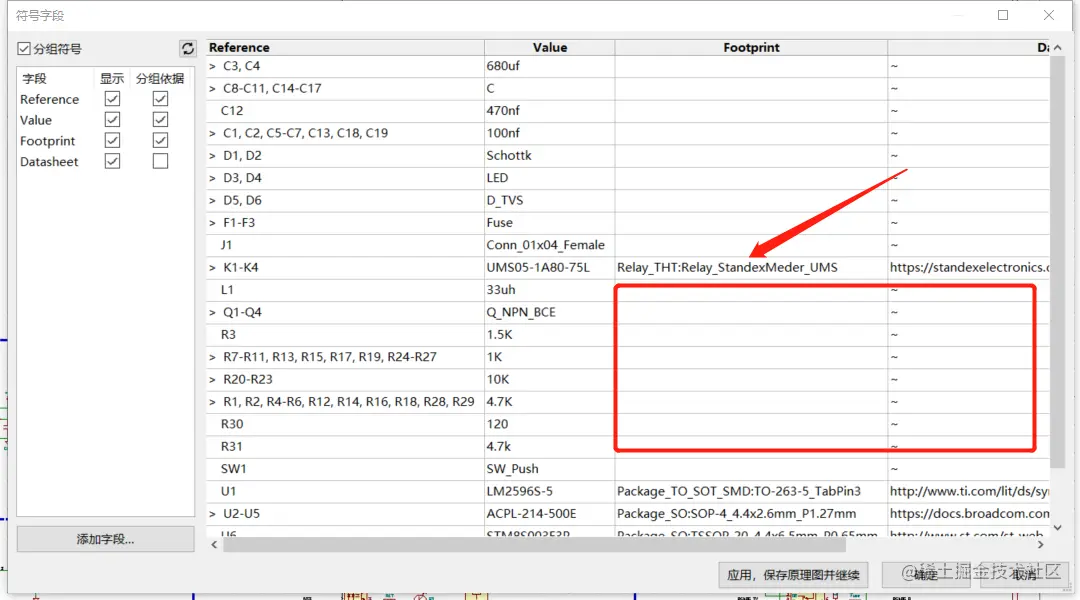This screenshot has height=600, width=1080.
Task: Select the Q_NPN_BCE value cell
Action: (550, 312)
